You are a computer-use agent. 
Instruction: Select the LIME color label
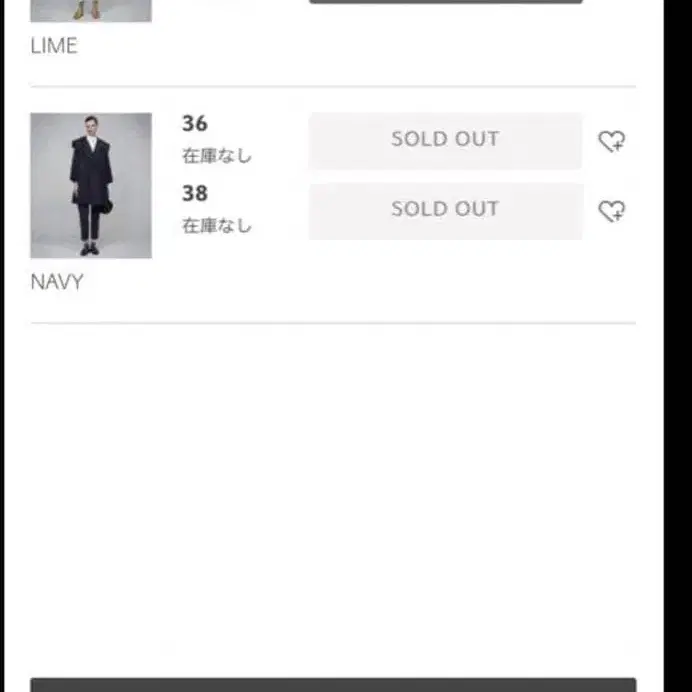point(54,46)
